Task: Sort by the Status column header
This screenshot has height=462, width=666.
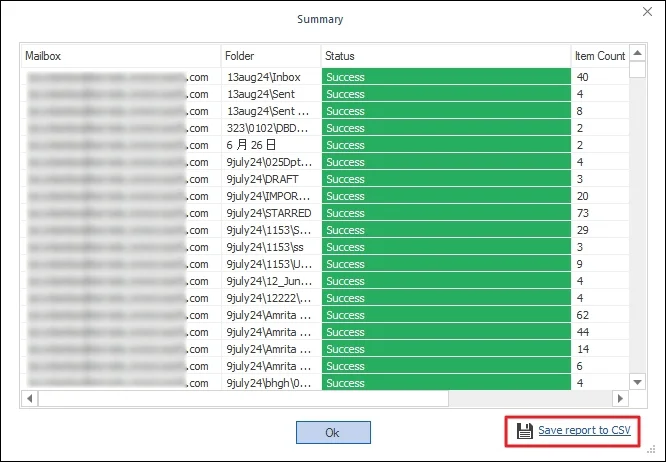Action: [x=446, y=56]
